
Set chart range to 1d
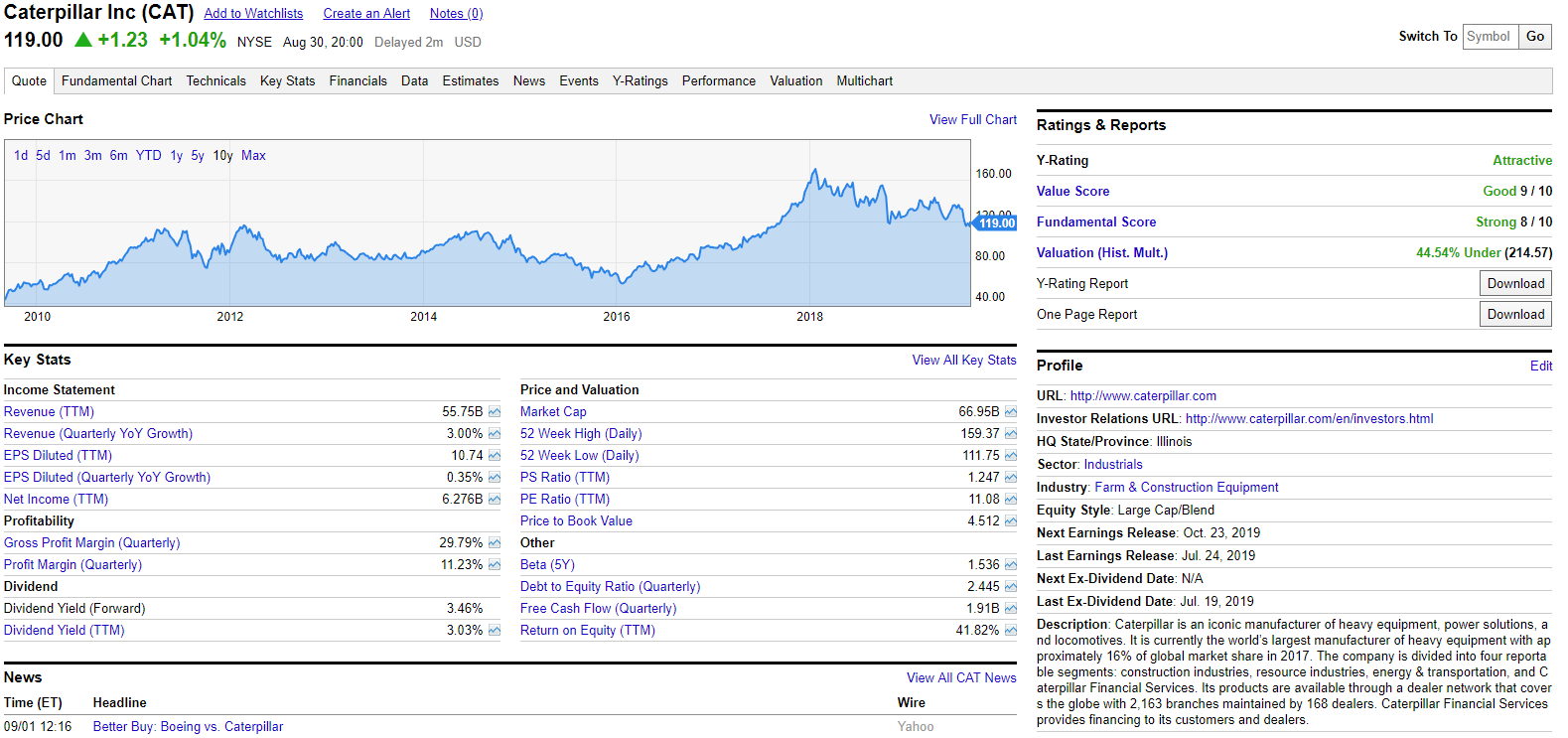(x=21, y=155)
